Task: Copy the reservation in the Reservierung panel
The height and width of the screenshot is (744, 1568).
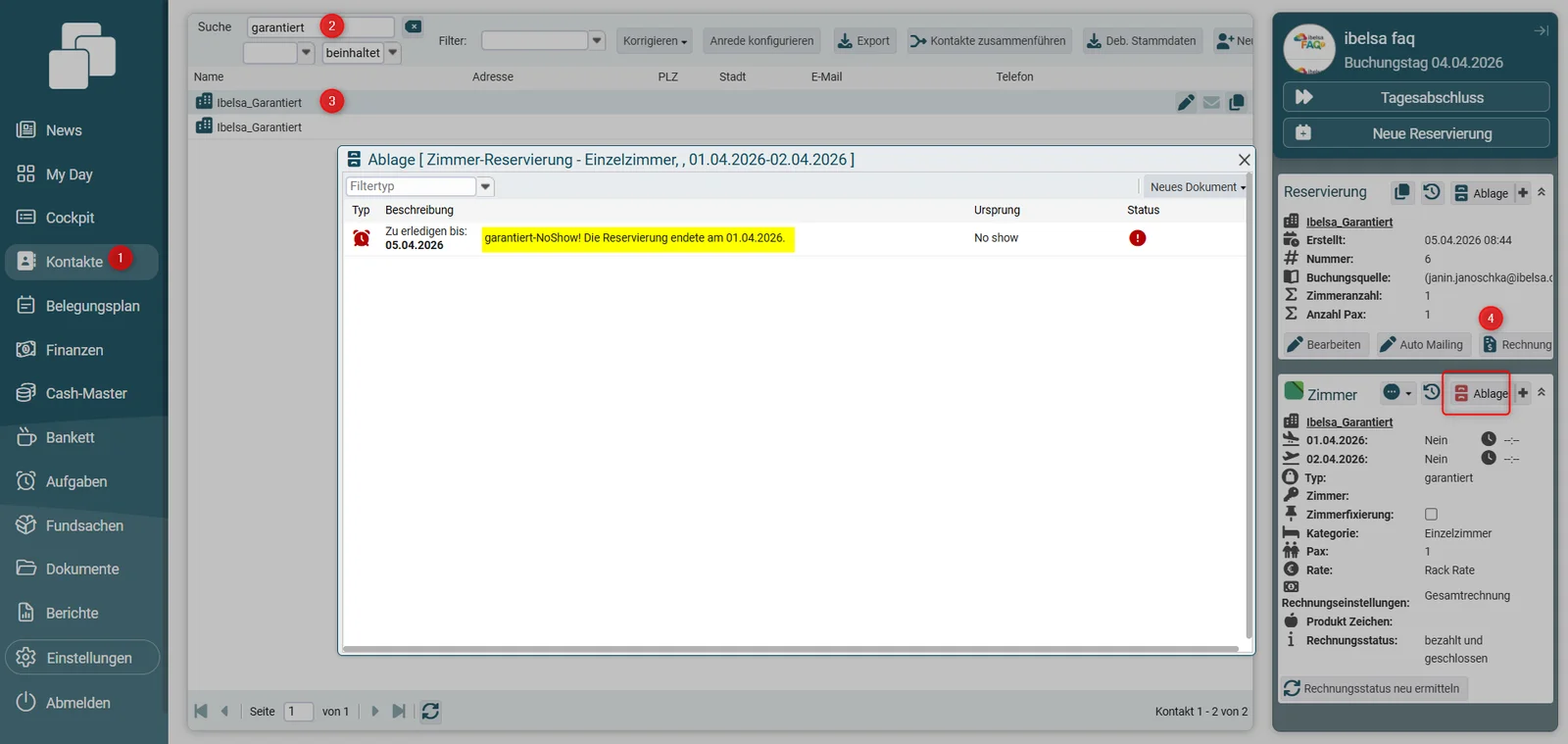Action: pyautogui.click(x=1402, y=192)
